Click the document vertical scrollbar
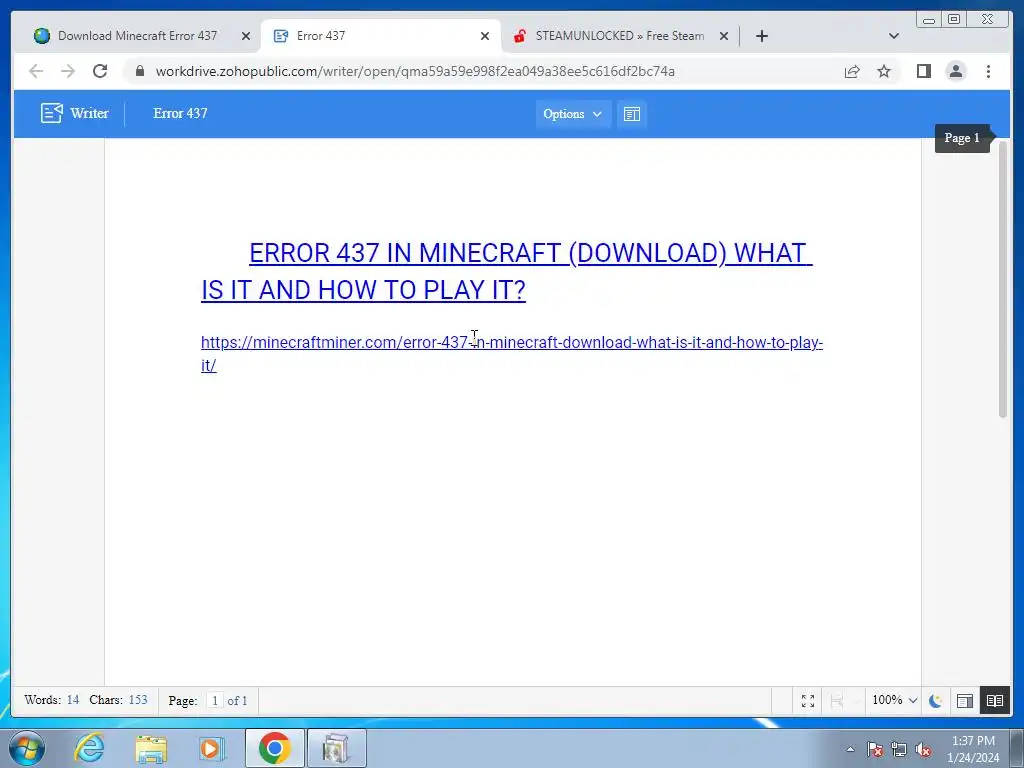This screenshot has height=768, width=1024. (x=1003, y=280)
